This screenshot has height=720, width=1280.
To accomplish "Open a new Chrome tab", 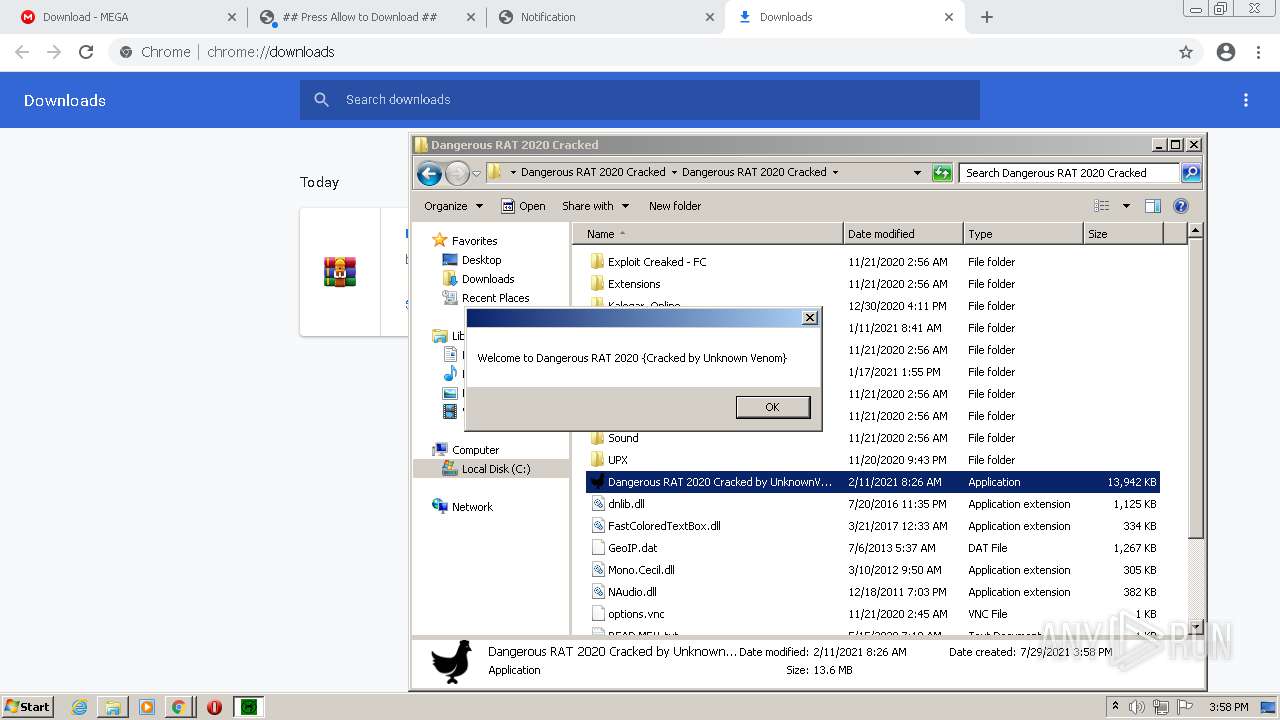I will click(x=987, y=17).
